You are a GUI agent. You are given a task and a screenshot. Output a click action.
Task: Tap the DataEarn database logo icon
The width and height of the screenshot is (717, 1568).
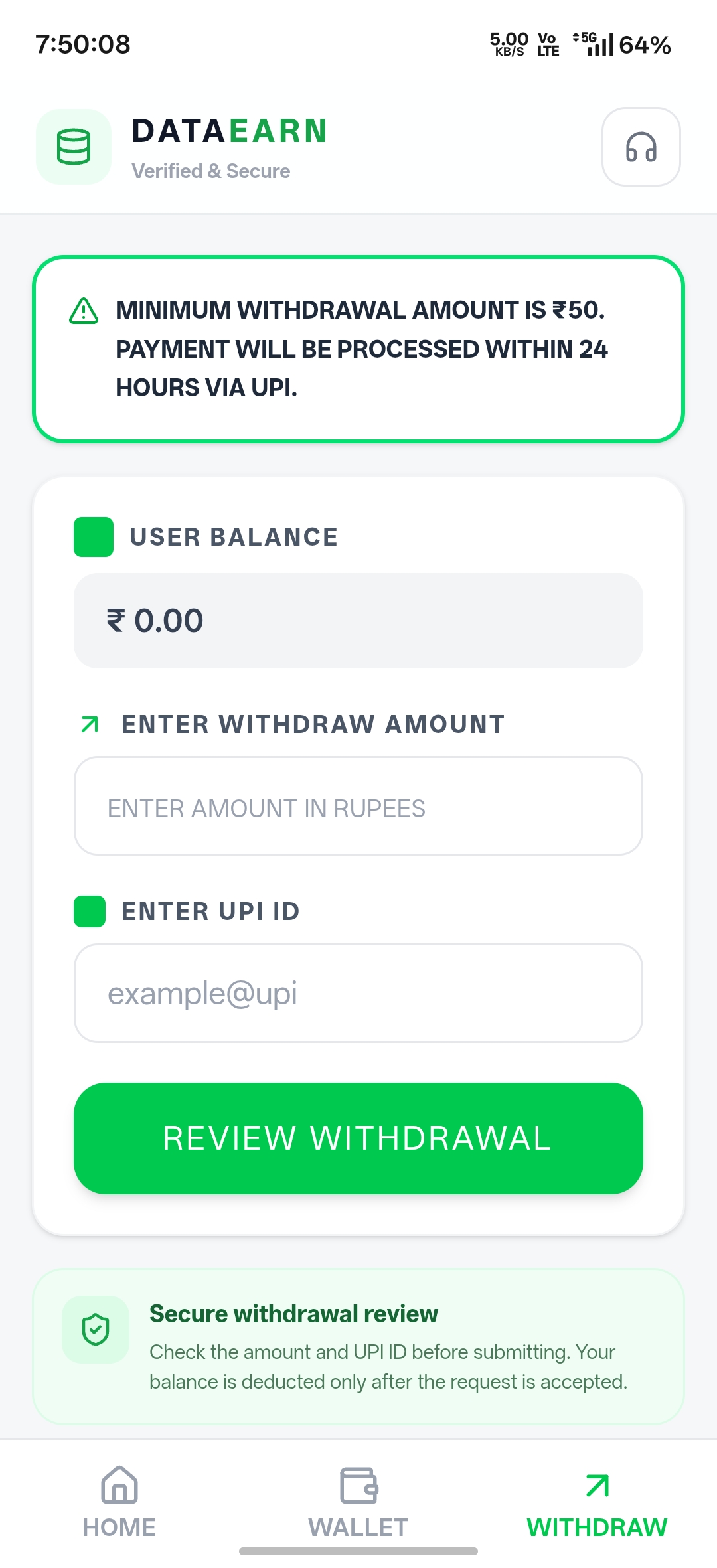pos(74,147)
